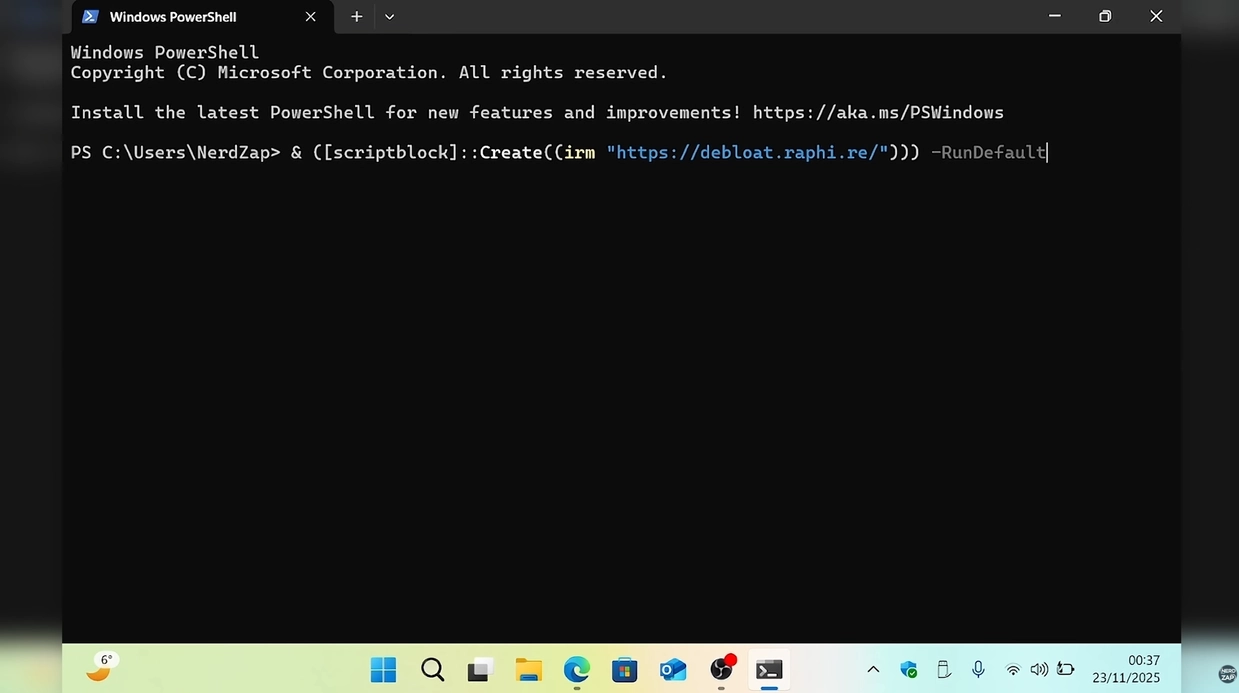The width and height of the screenshot is (1239, 693).
Task: Open Task View from taskbar
Action: [481, 670]
